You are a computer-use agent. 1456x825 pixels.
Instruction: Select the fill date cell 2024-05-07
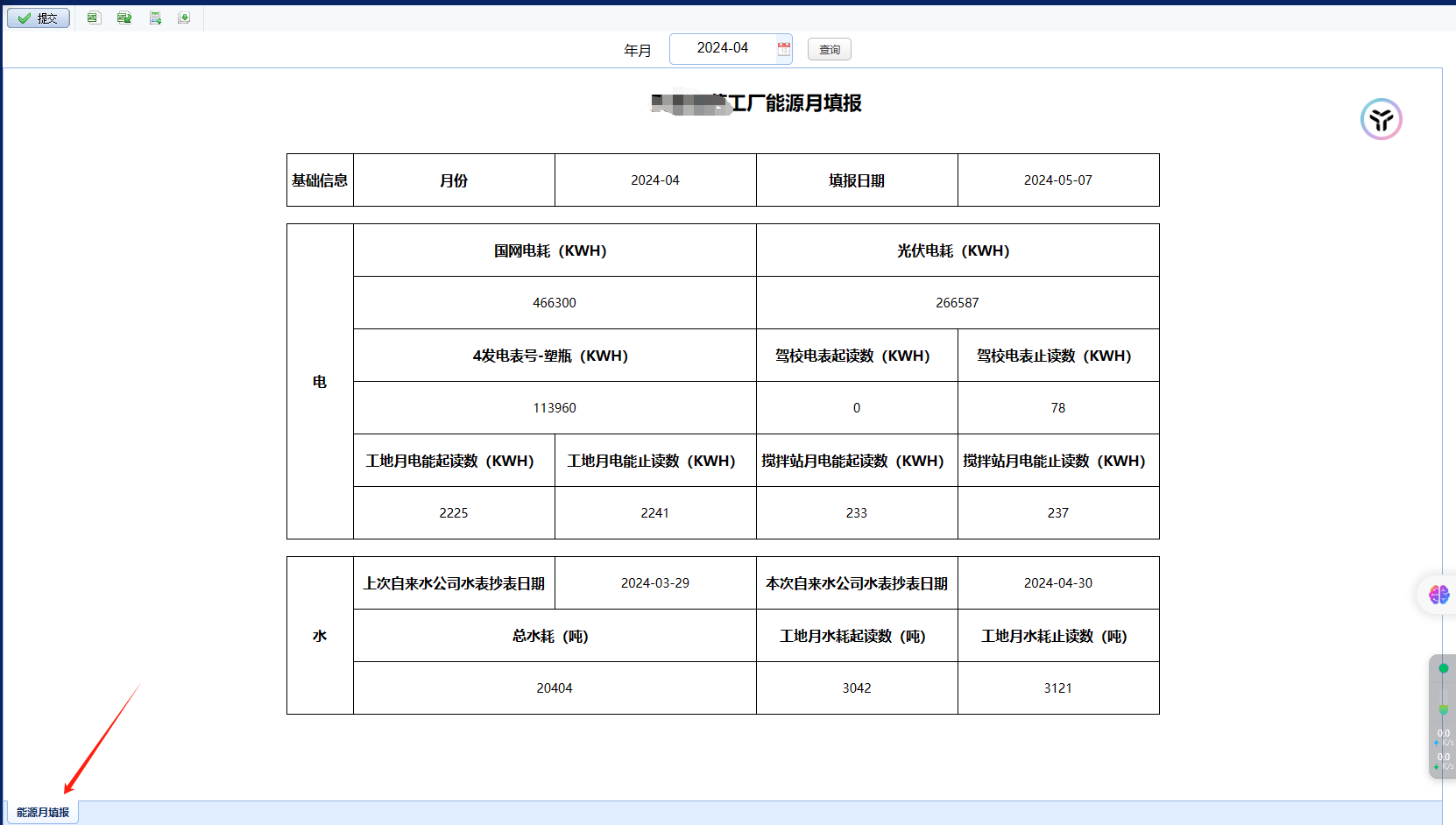pyautogui.click(x=1058, y=180)
